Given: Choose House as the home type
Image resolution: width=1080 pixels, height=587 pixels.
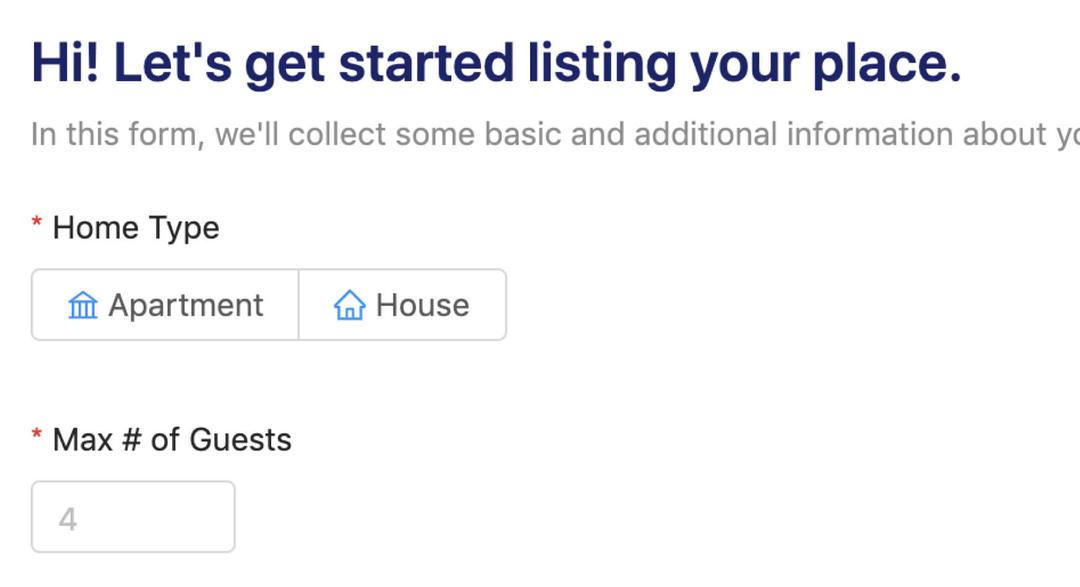Looking at the screenshot, I should tap(402, 305).
